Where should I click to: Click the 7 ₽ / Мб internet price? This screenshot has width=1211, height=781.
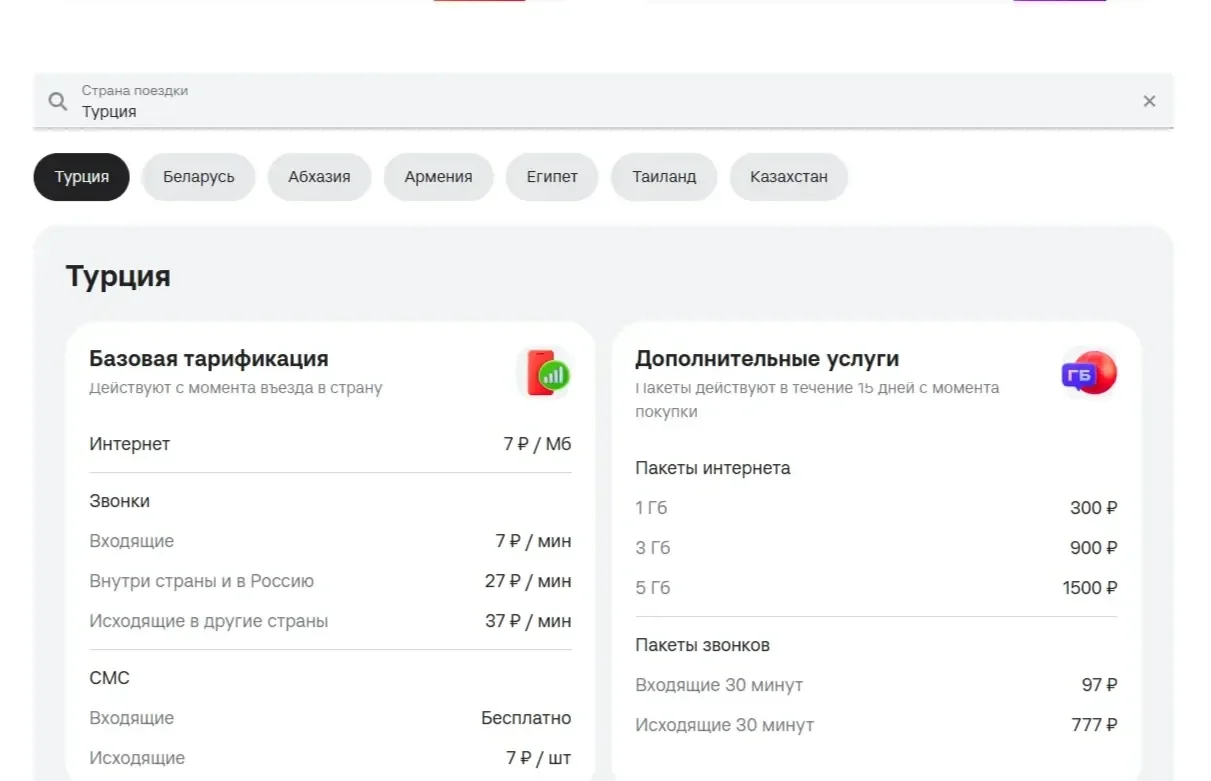538,444
